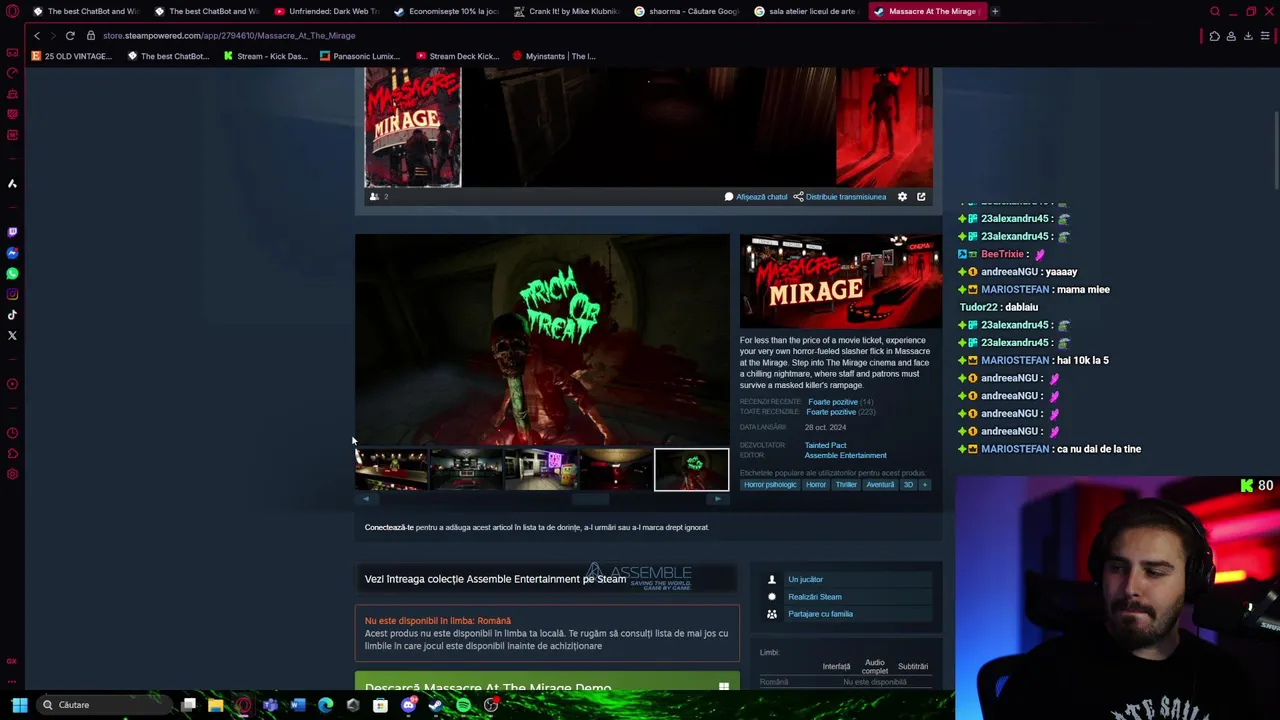Click the thumbnail strip scroll left arrow
1280x720 pixels.
click(x=366, y=498)
